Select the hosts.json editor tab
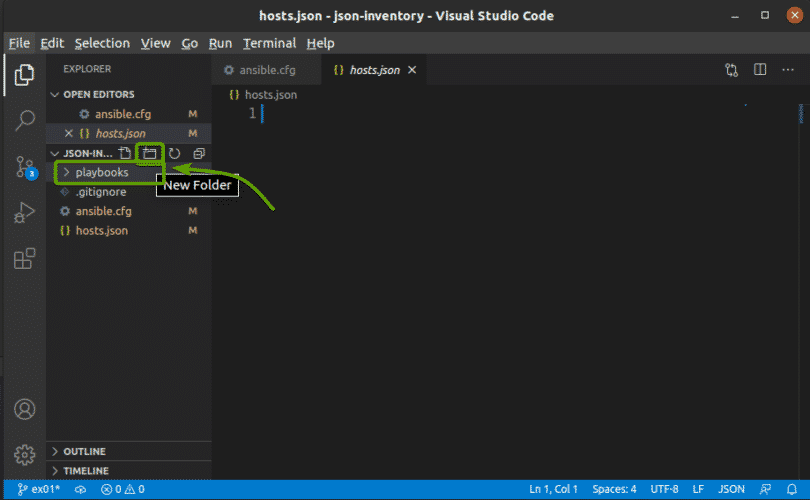The height and width of the screenshot is (500, 810). (x=375, y=70)
